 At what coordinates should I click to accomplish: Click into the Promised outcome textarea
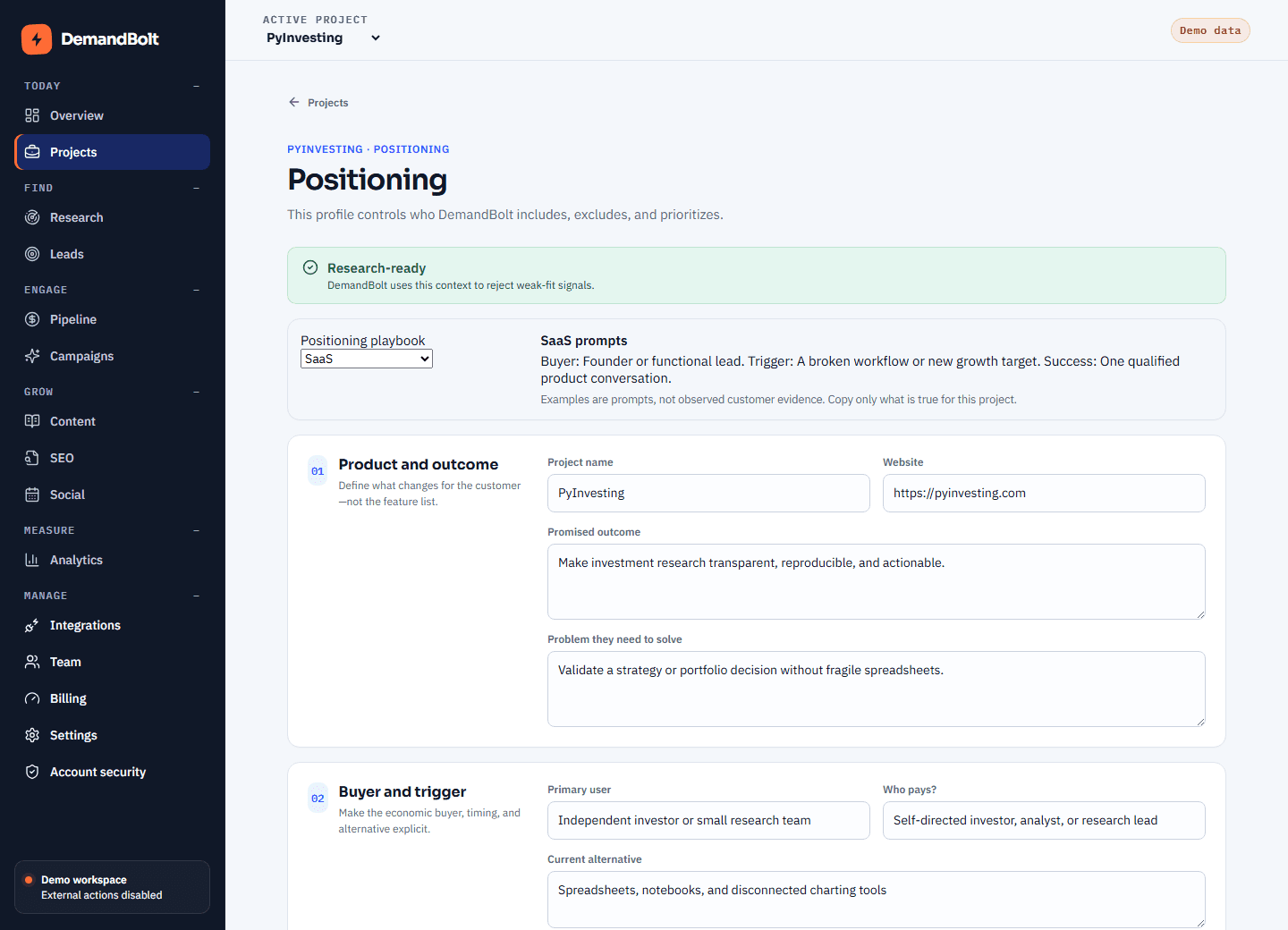[x=877, y=582]
